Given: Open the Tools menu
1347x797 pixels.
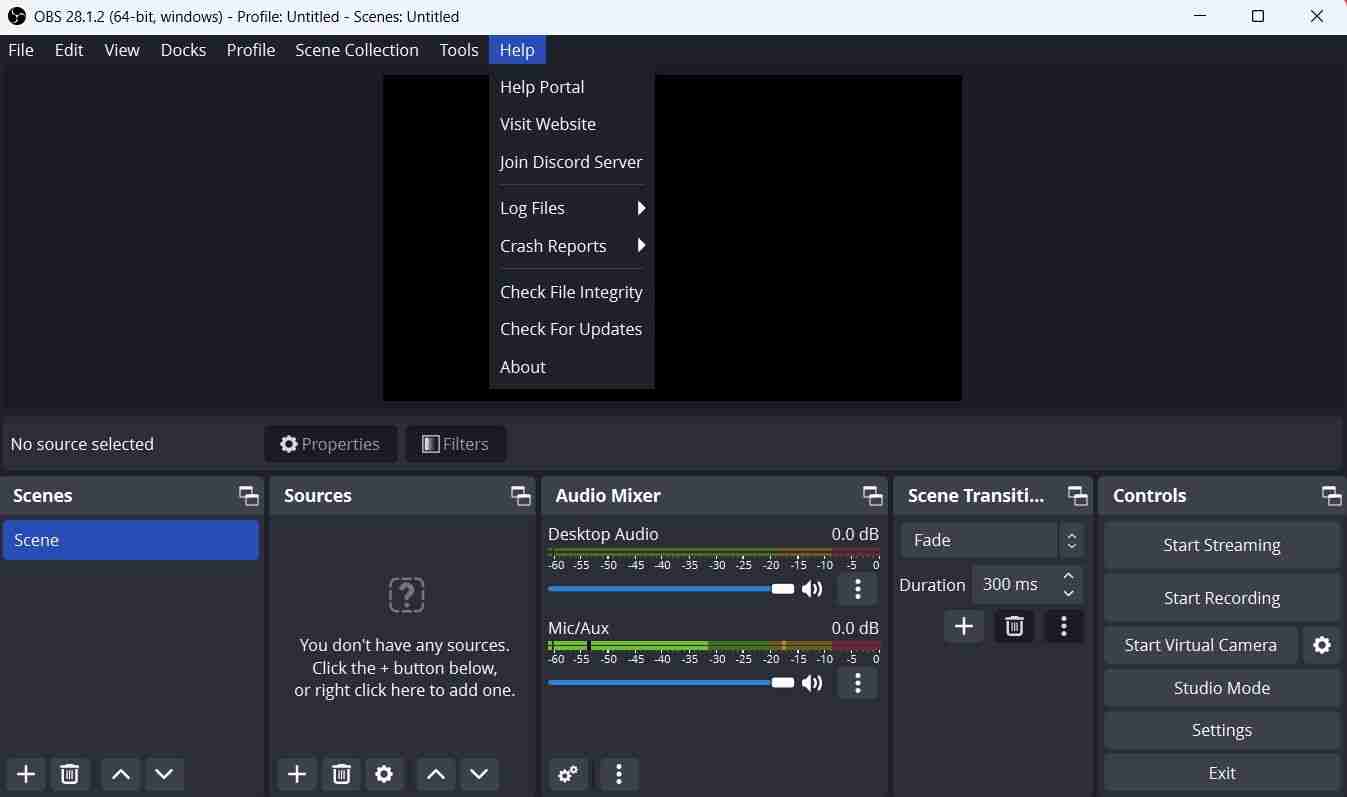Looking at the screenshot, I should click(x=458, y=49).
